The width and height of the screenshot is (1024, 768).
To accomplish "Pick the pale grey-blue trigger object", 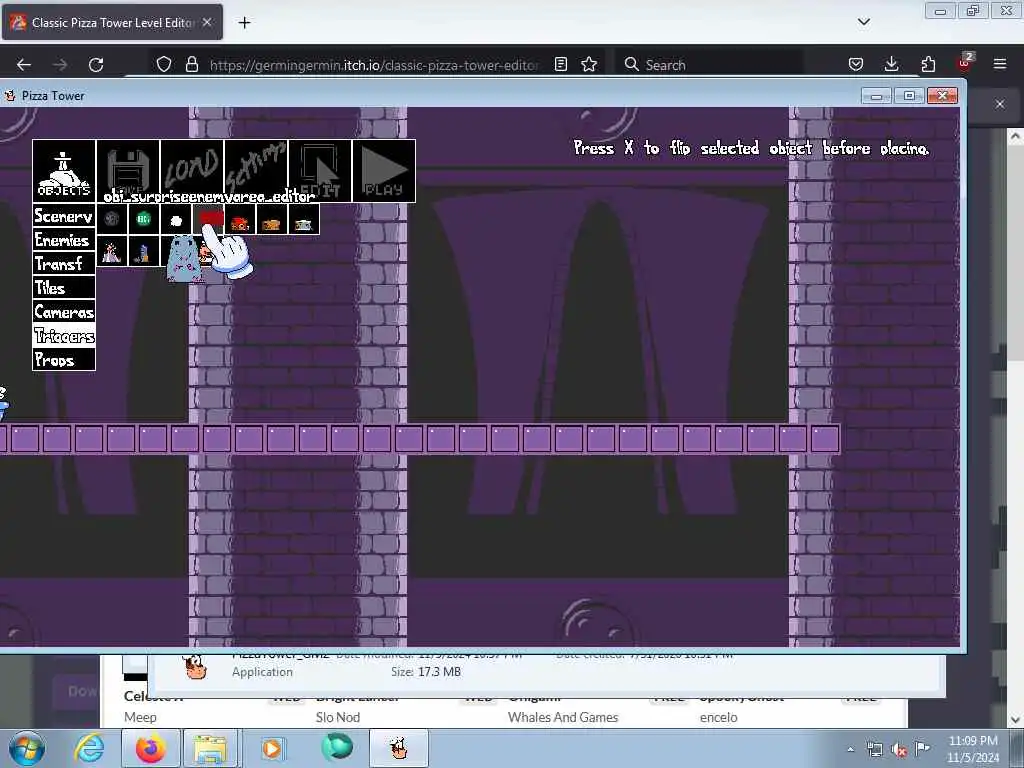I will click(x=304, y=219).
